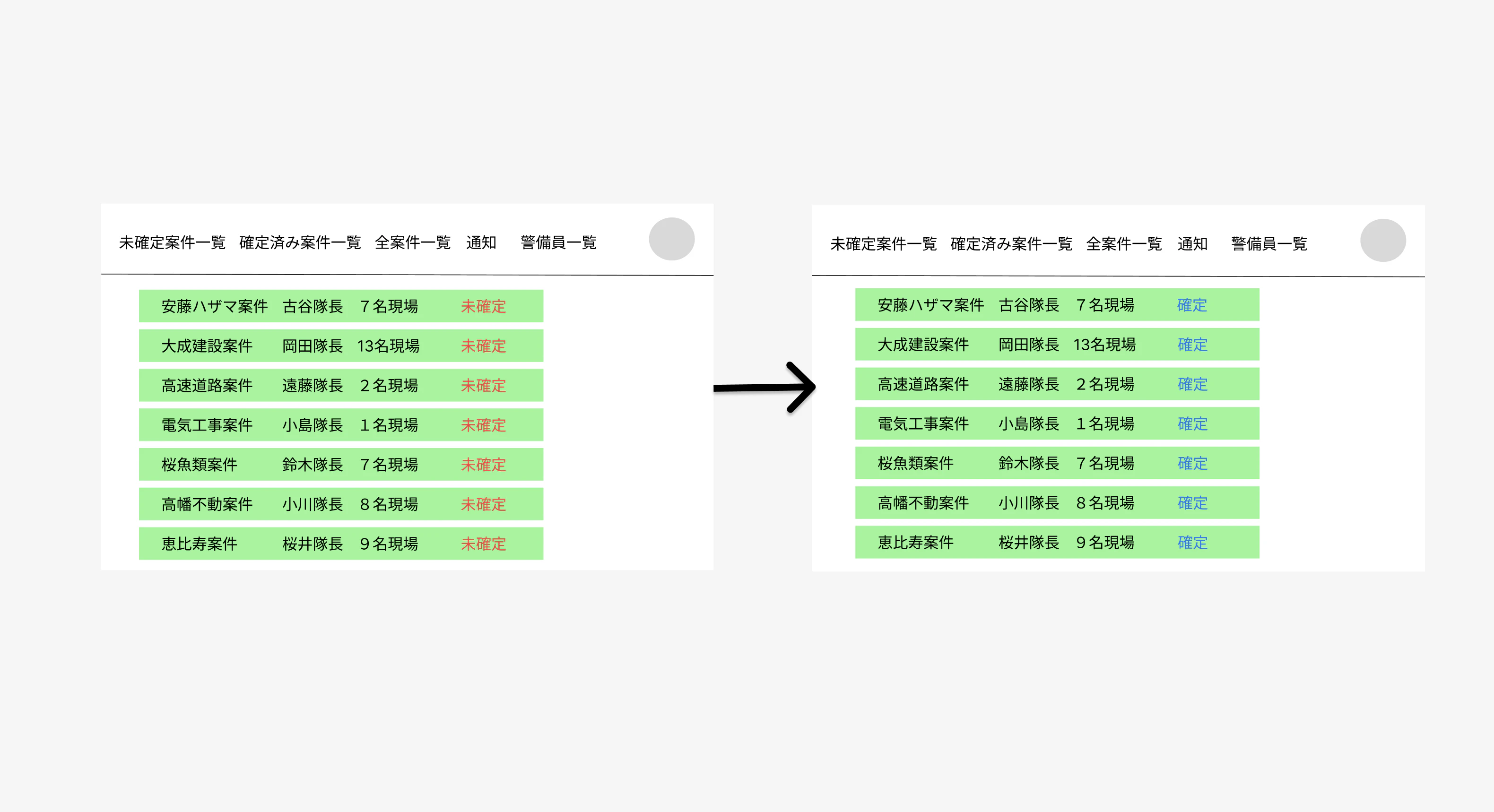Click blue 確定 status on 電気工事案件 row
The width and height of the screenshot is (1494, 812).
coord(1192,424)
